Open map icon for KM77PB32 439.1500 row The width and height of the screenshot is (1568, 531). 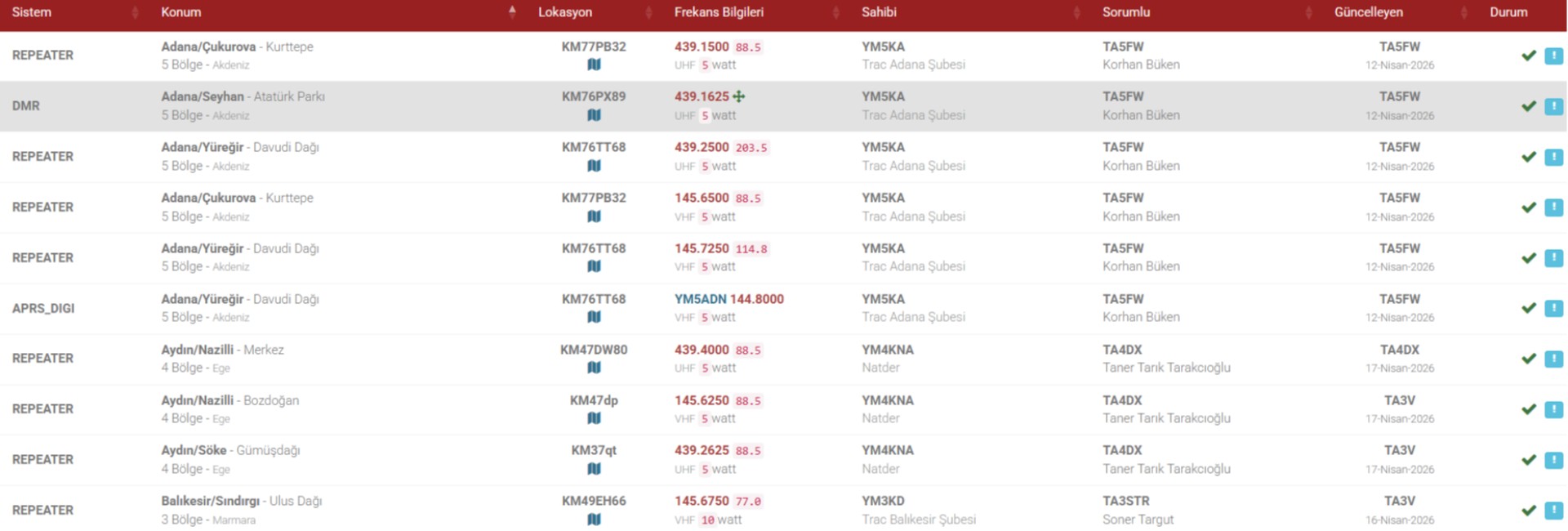click(594, 65)
